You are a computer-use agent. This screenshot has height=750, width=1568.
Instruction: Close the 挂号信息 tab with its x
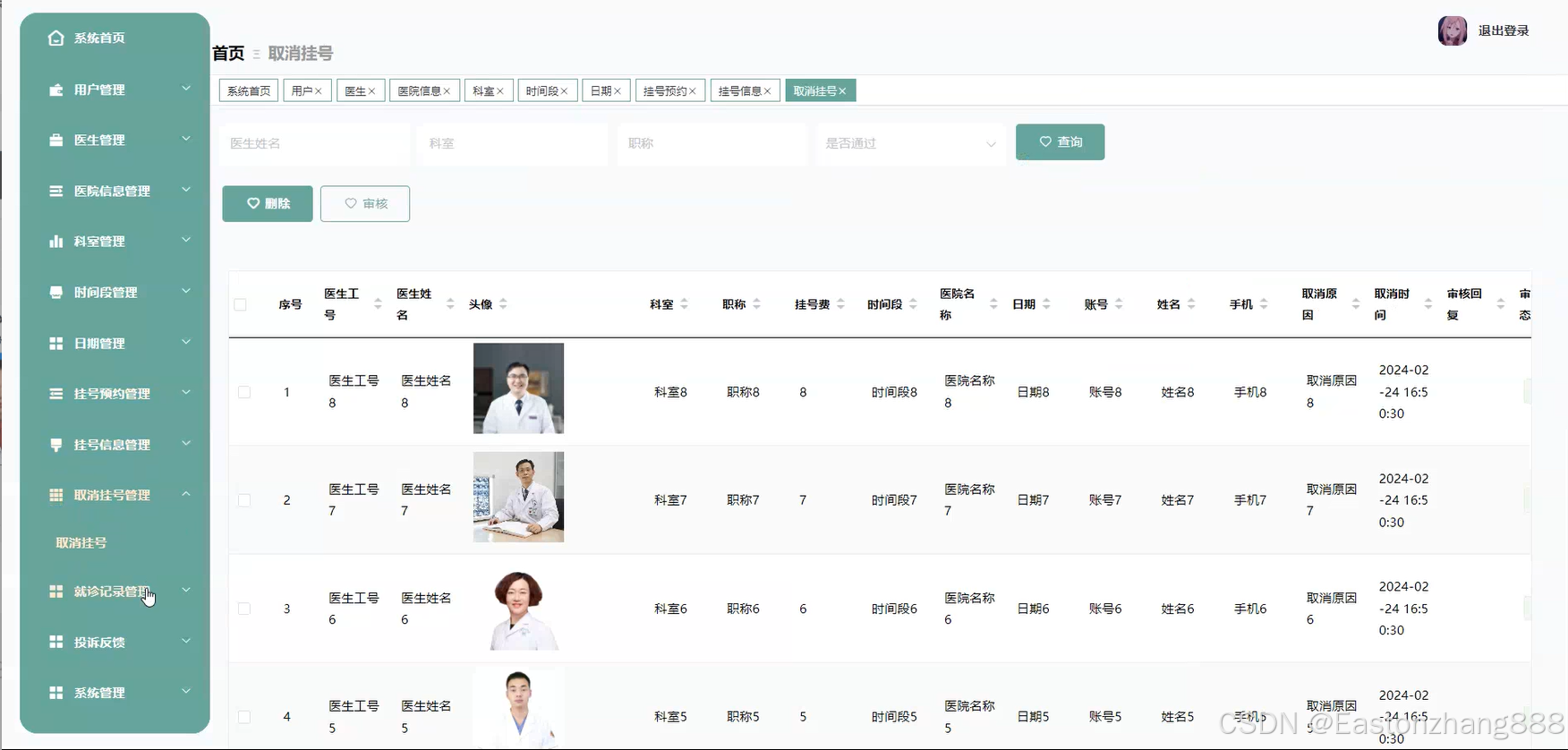pos(767,91)
